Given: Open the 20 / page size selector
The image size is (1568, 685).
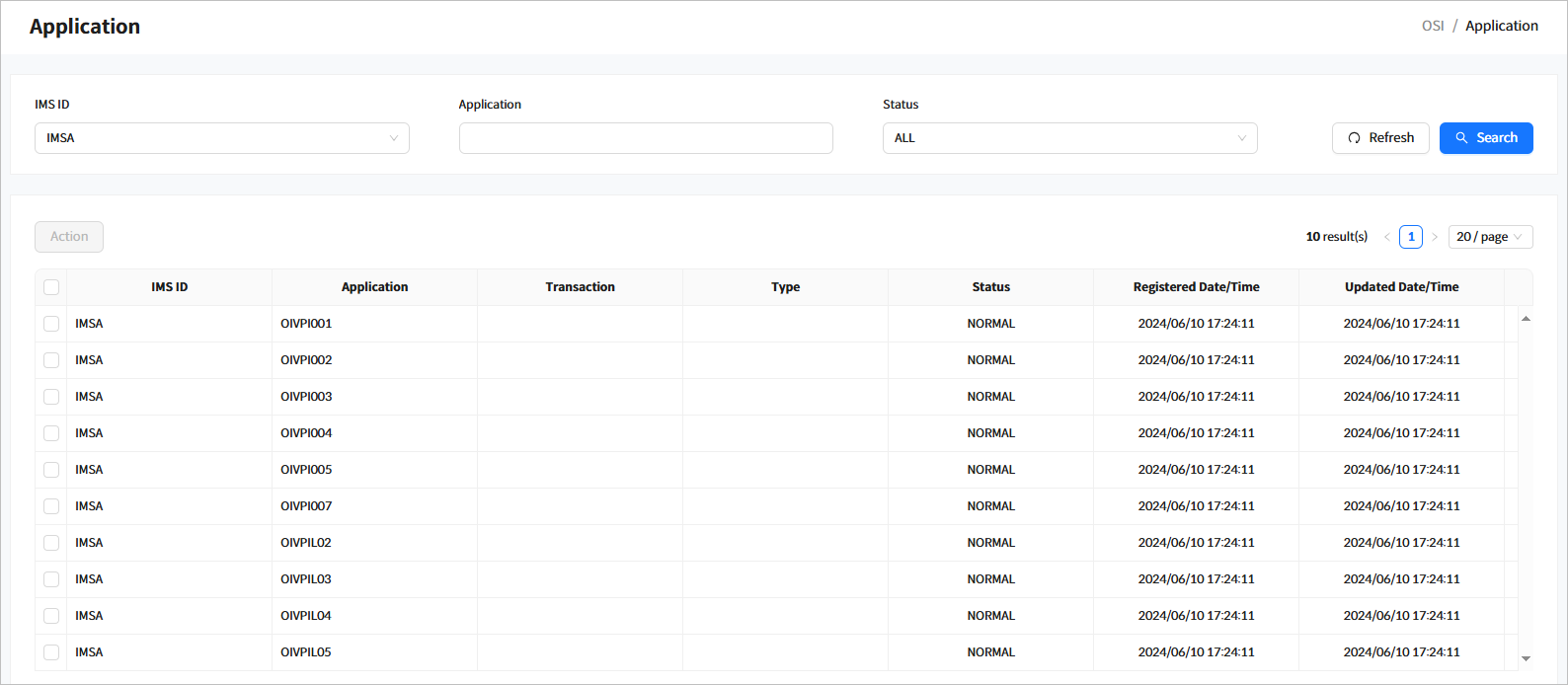Looking at the screenshot, I should tap(1489, 237).
